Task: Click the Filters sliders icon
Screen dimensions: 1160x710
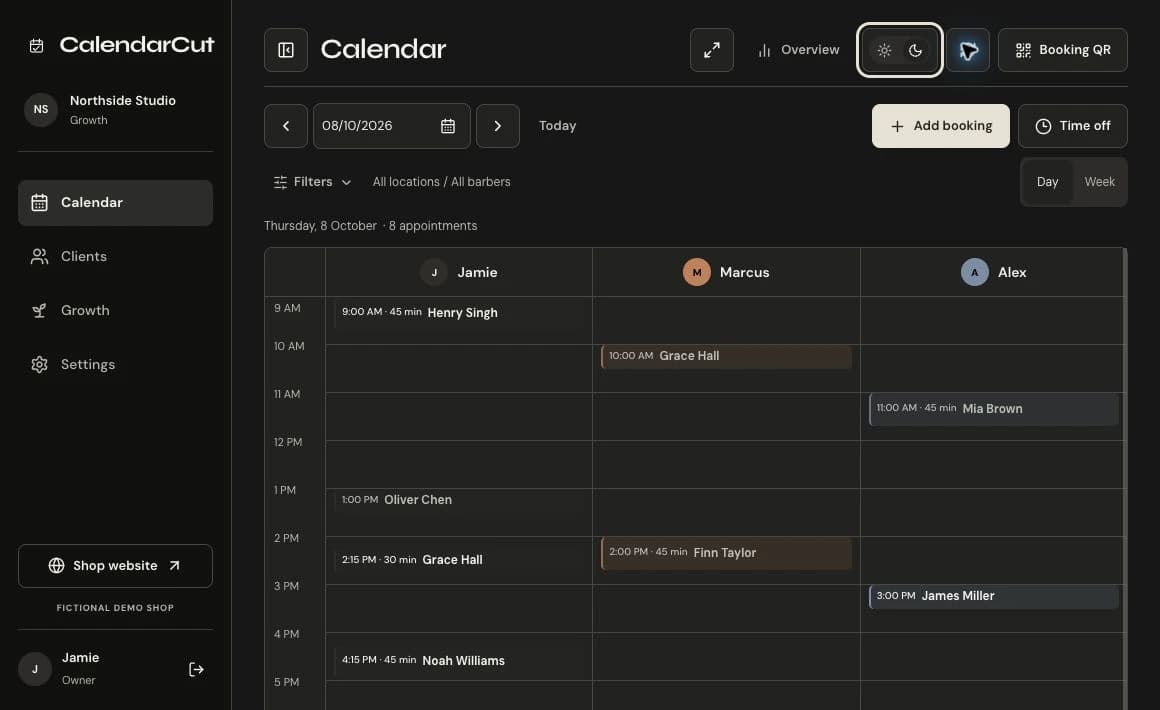Action: point(280,182)
